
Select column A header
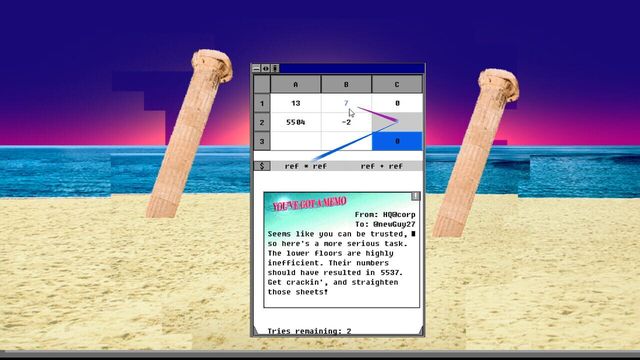coord(296,84)
